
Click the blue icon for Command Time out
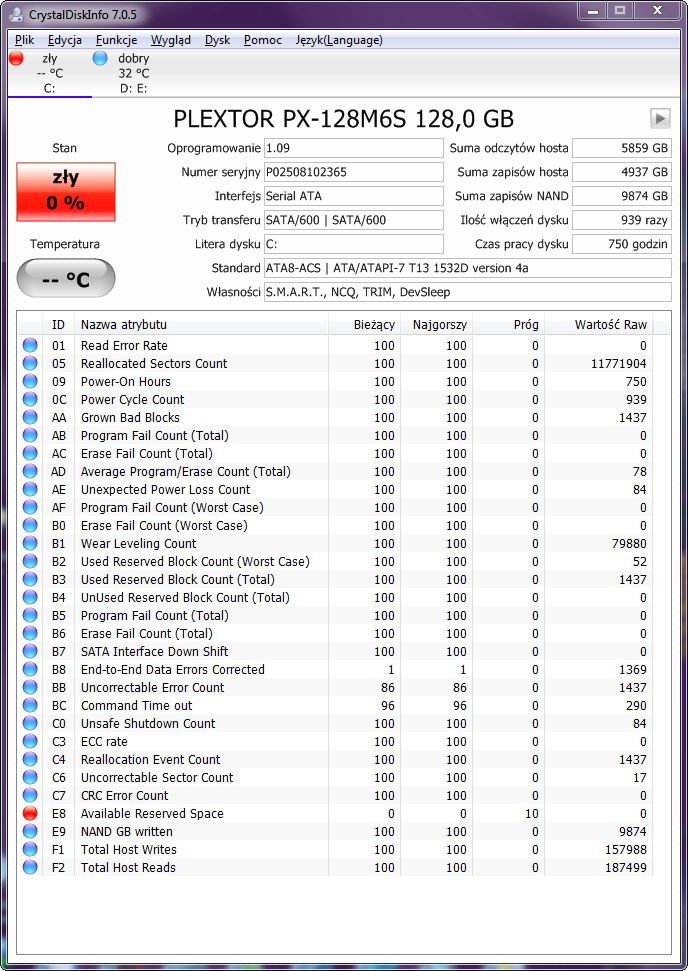30,705
